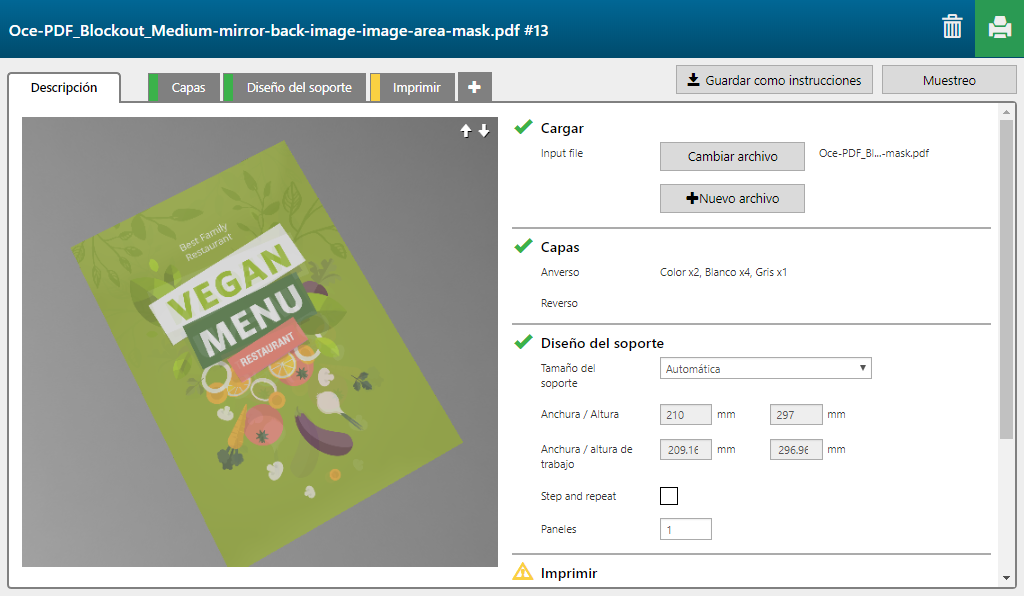The width and height of the screenshot is (1024, 596).
Task: Click the Altura field showing 297
Action: [x=796, y=415]
